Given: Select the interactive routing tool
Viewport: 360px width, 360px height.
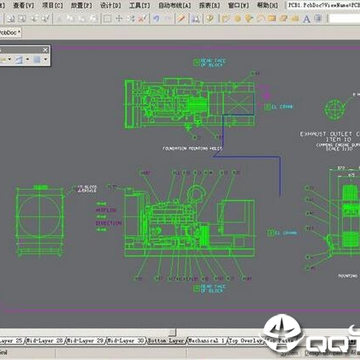Looking at the screenshot, I should (x=226, y=19).
